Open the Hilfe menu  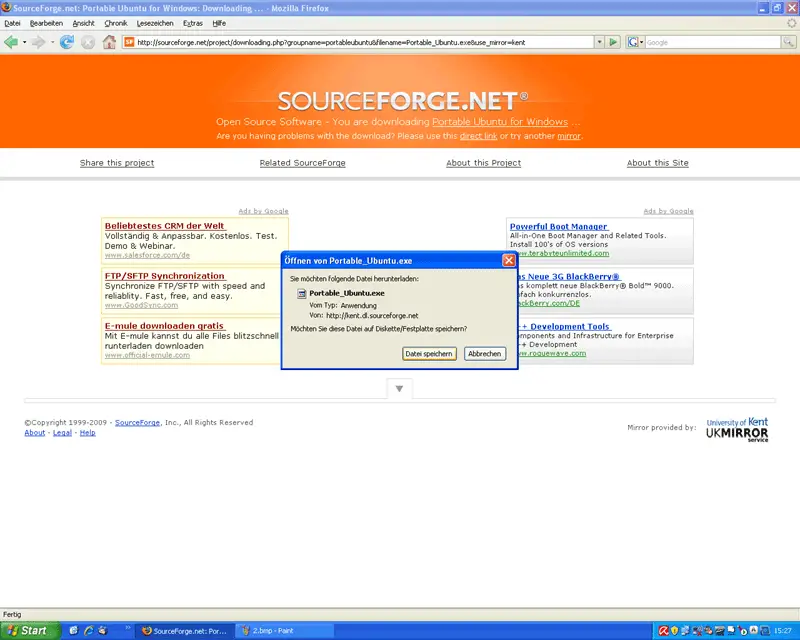click(219, 23)
